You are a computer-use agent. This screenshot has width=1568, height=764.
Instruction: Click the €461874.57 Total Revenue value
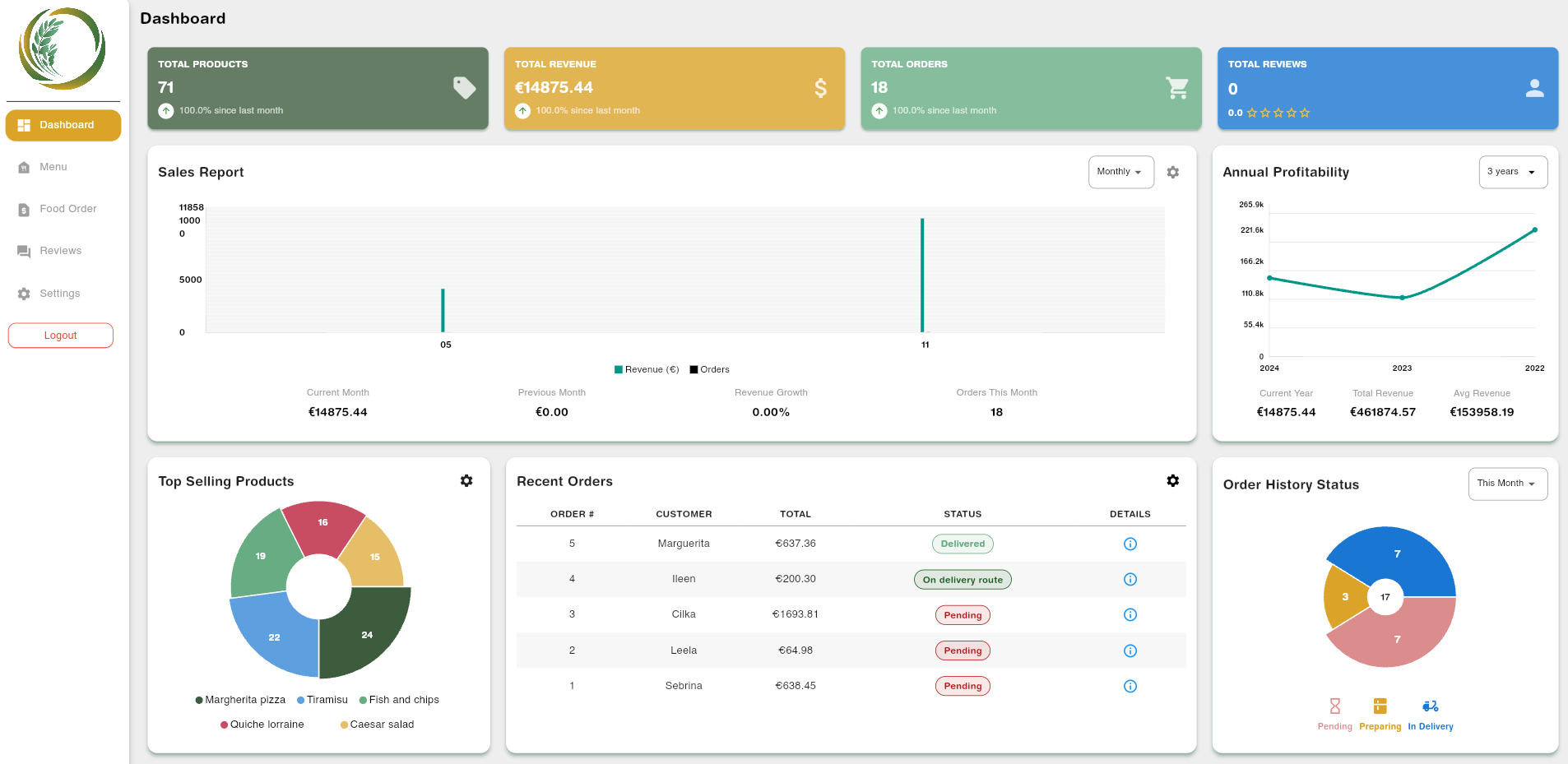pyautogui.click(x=1383, y=412)
